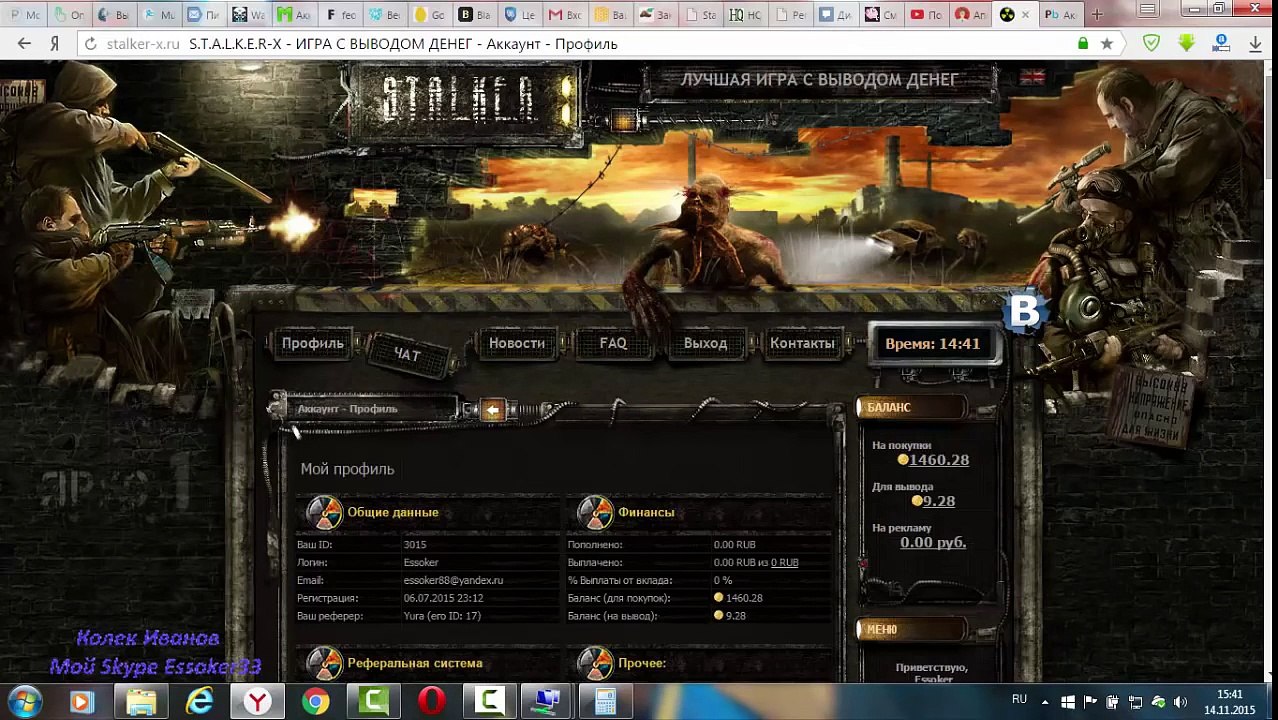Screen dimensions: 1278x720
Task: Click the orange arrow icon in breadcrumb bar
Action: [x=492, y=410]
